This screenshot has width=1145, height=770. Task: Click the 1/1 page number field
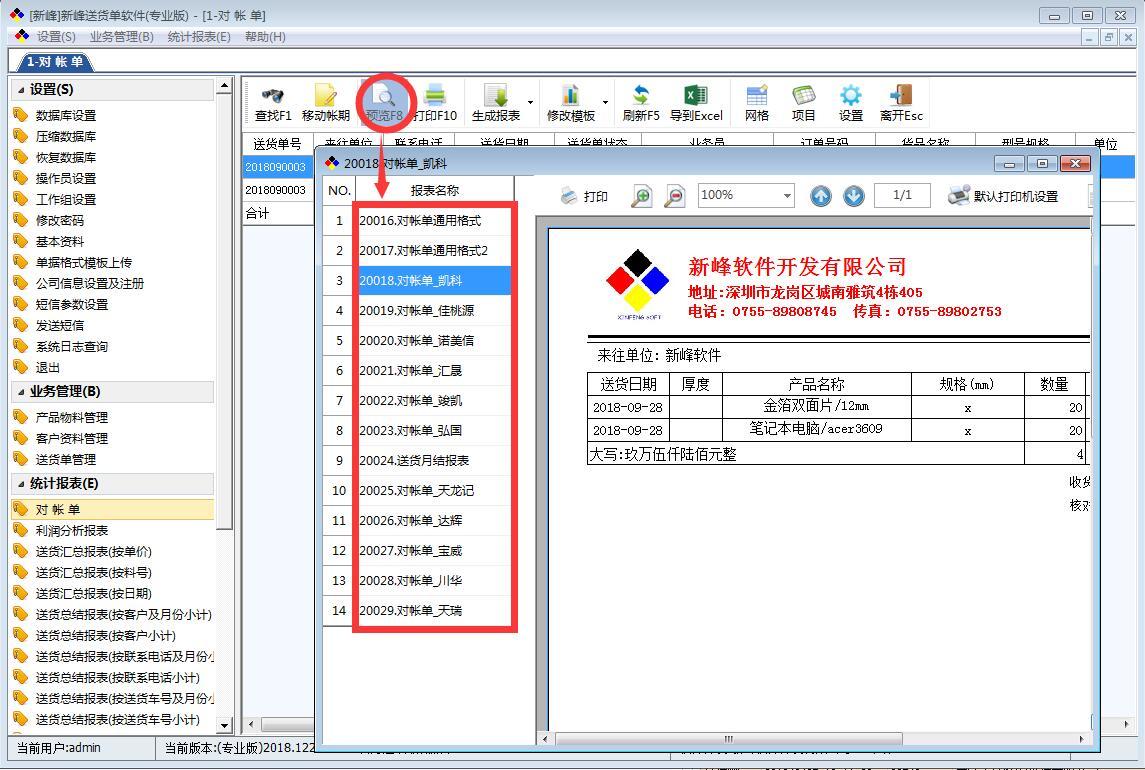point(902,196)
